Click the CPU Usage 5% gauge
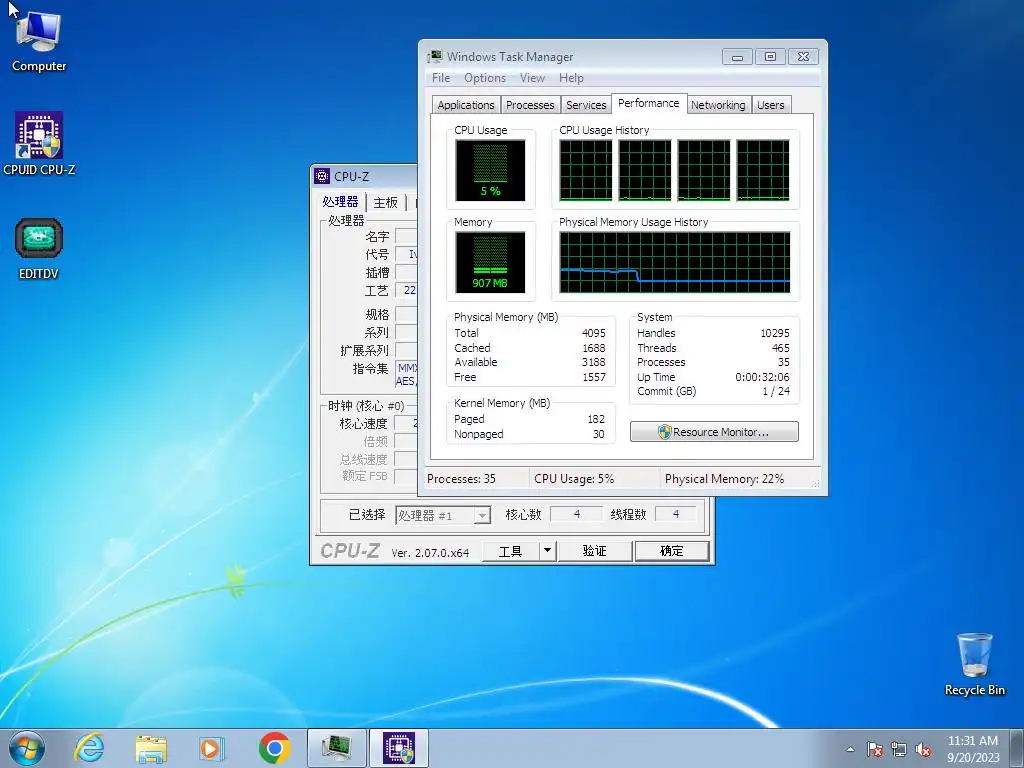Screen dimensions: 1024x768 [x=490, y=170]
